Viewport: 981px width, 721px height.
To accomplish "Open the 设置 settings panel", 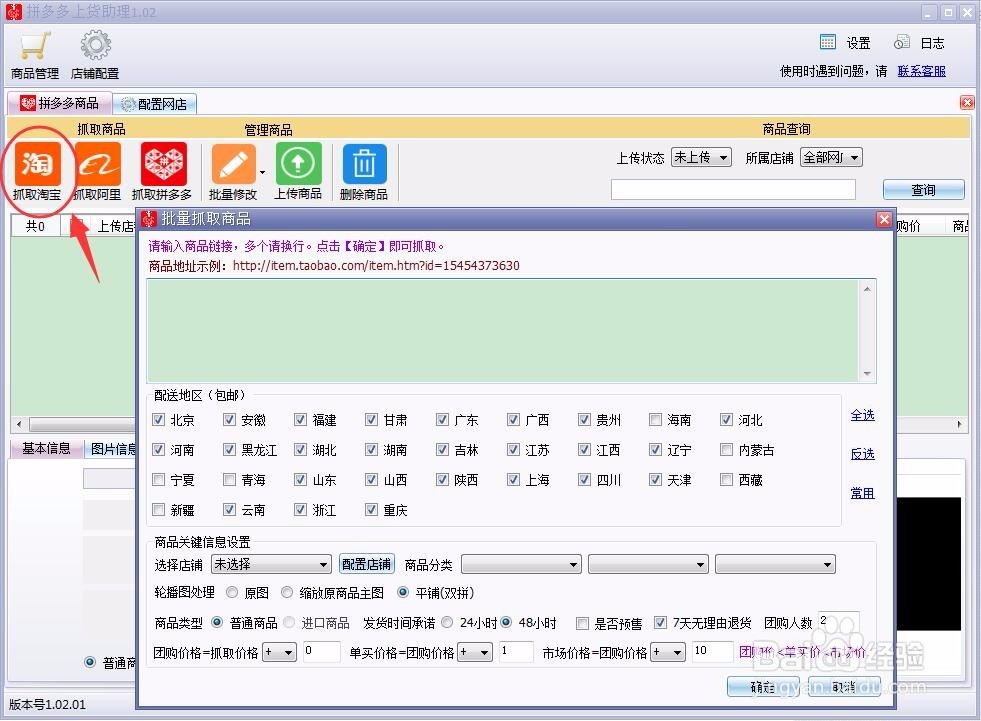I will pyautogui.click(x=844, y=42).
